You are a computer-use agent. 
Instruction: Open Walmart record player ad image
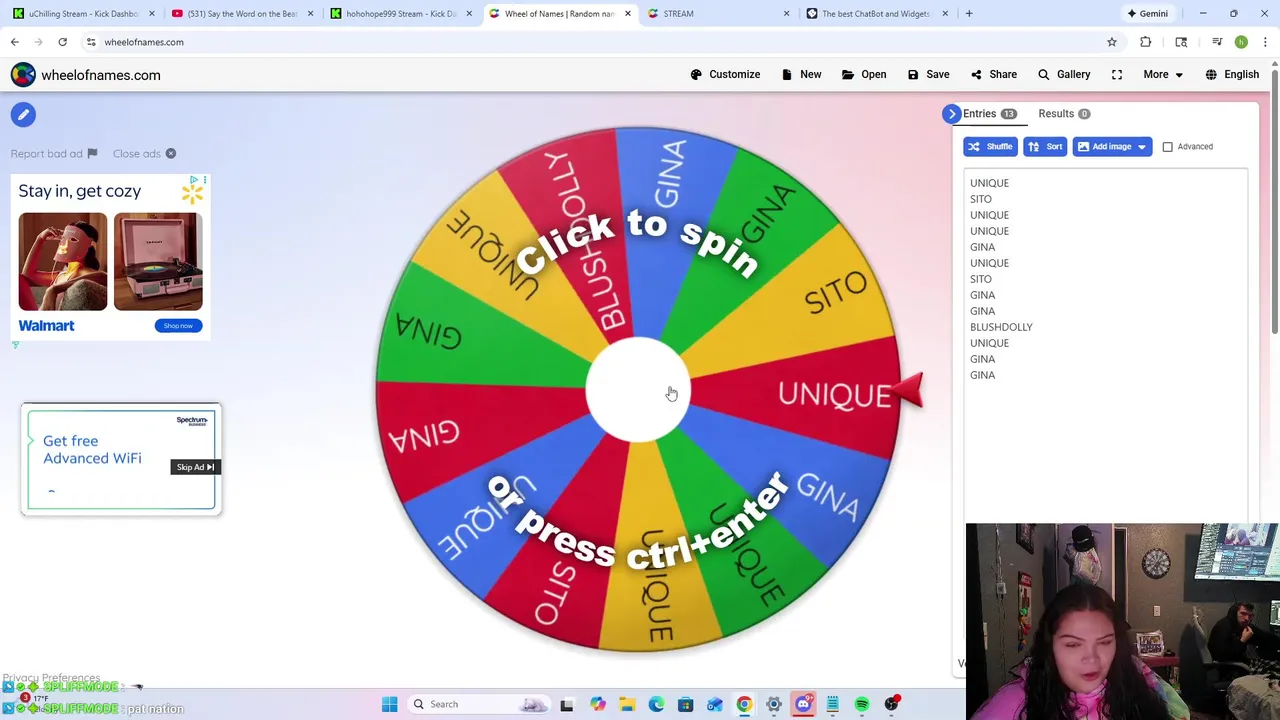(158, 262)
